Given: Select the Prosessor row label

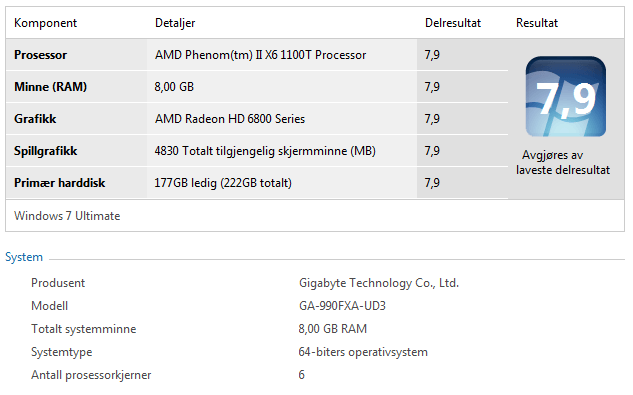Looking at the screenshot, I should click(x=40, y=55).
